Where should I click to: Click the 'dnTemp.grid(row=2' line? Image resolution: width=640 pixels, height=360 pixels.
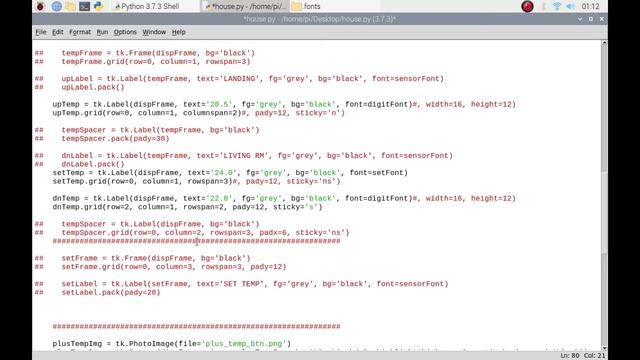tap(187, 207)
